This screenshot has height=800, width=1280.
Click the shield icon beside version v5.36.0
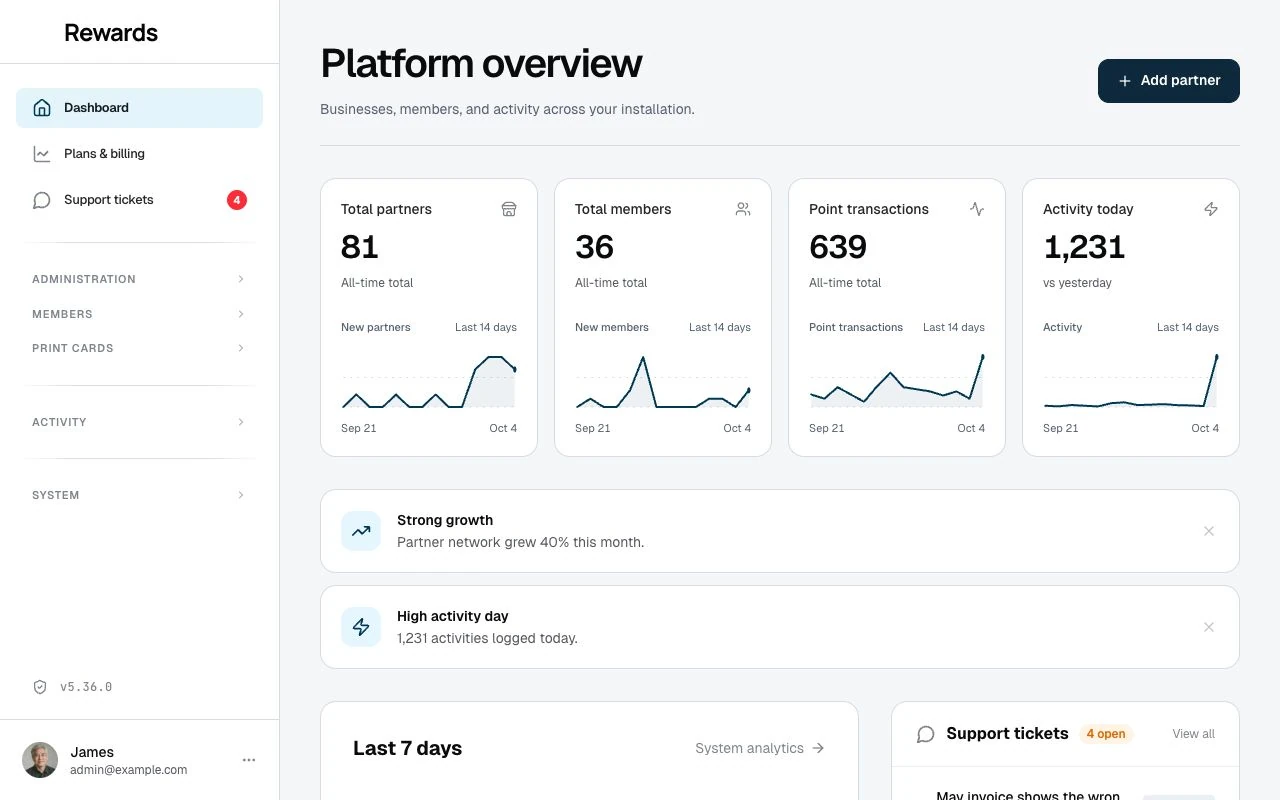click(x=40, y=687)
